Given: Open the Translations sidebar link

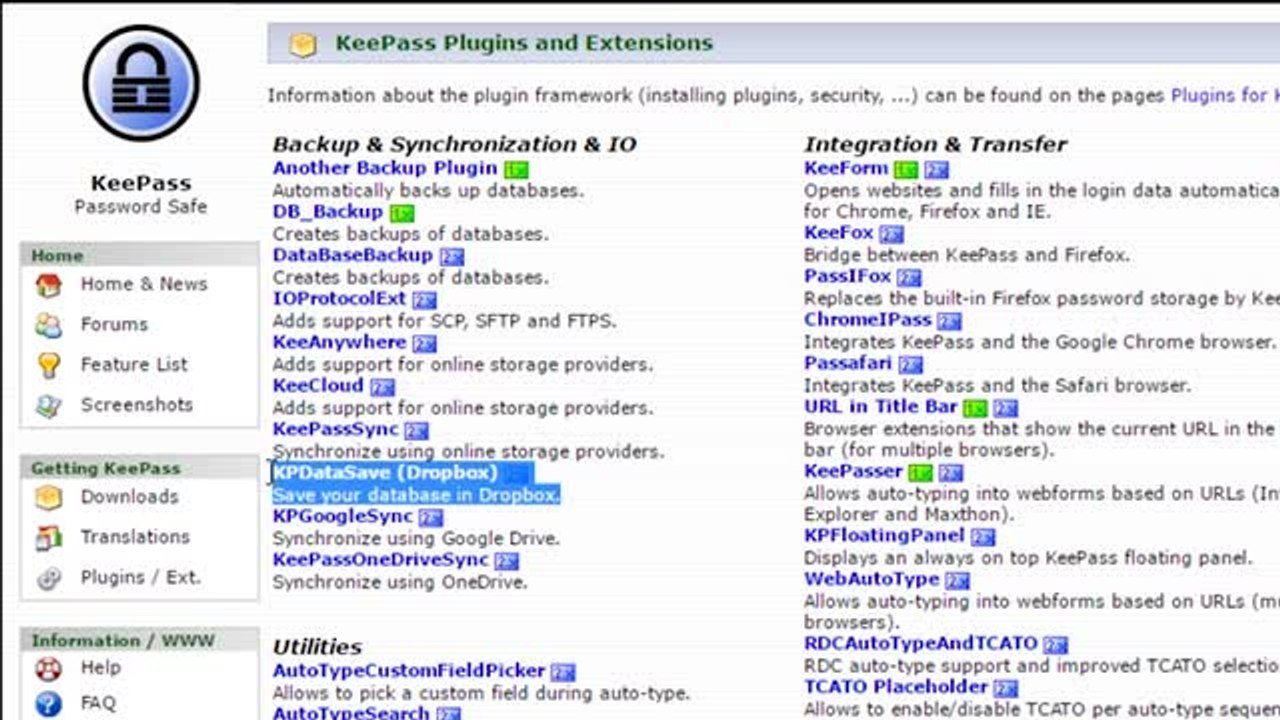Looking at the screenshot, I should 135,536.
